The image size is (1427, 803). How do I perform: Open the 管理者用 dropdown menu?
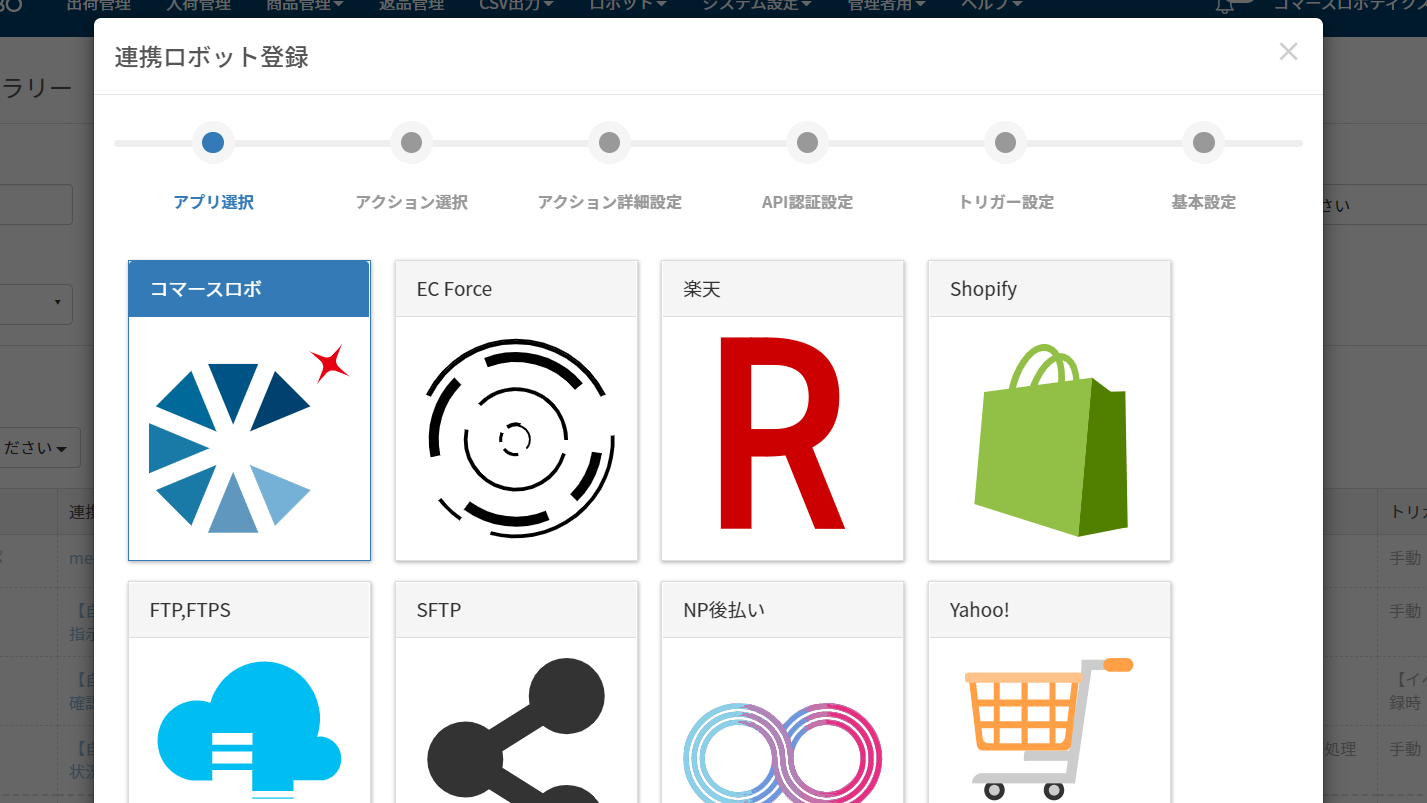click(886, 5)
